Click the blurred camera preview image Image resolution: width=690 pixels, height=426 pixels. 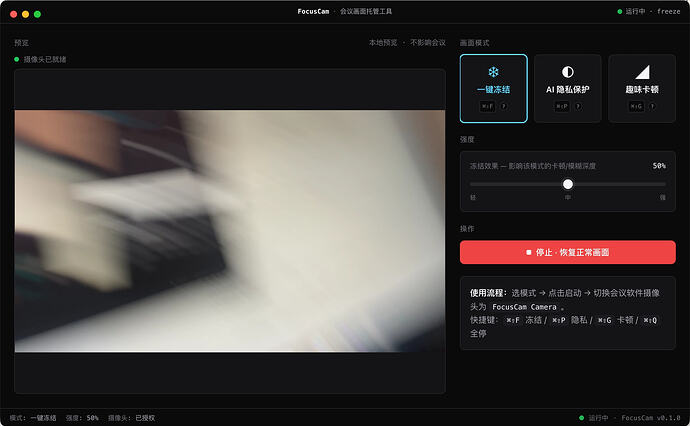point(230,231)
